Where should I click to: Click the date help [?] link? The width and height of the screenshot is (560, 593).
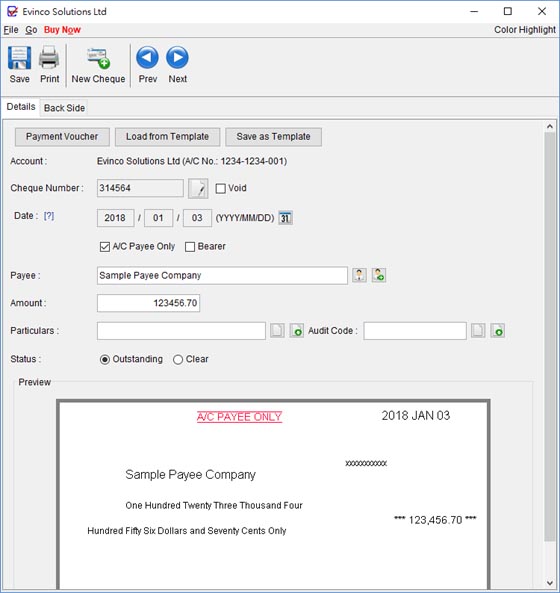tap(49, 216)
